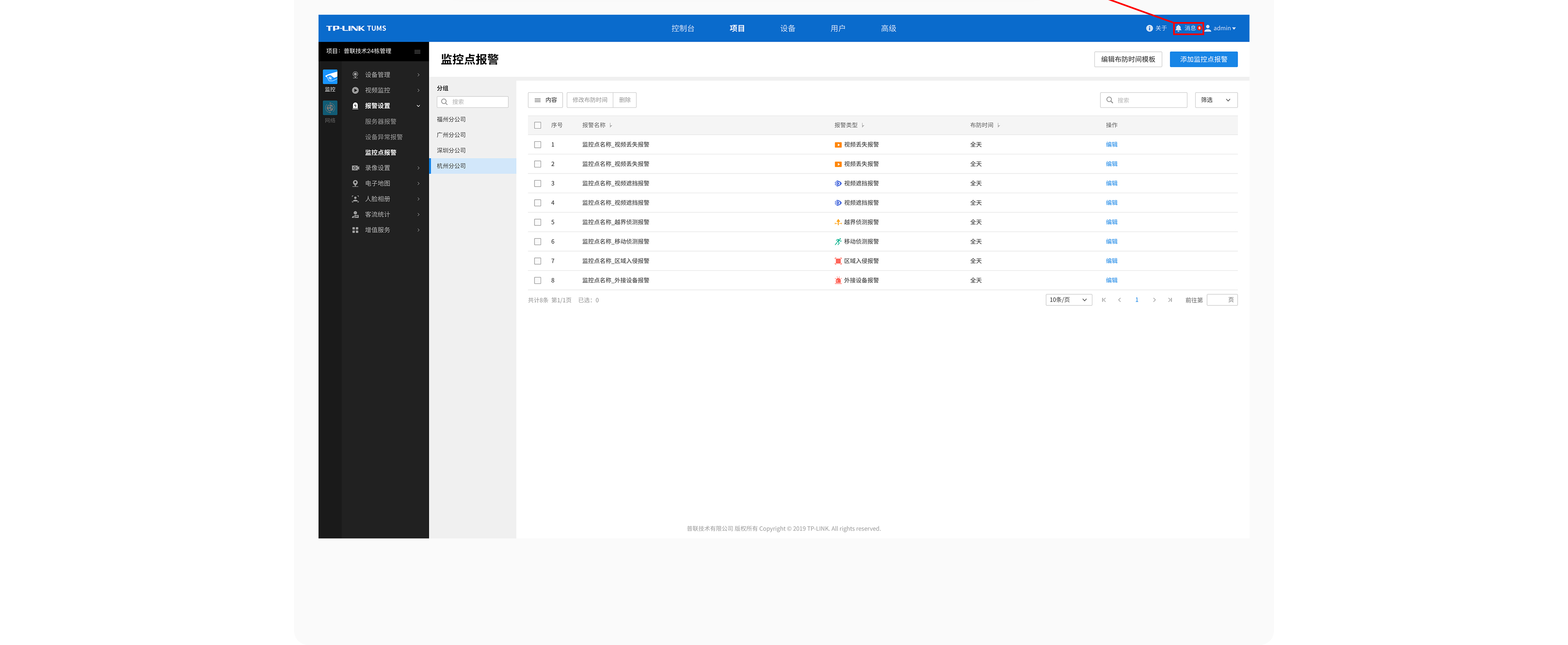The height and width of the screenshot is (645, 1568).
Task: Check the box for row 4
Action: pyautogui.click(x=537, y=202)
